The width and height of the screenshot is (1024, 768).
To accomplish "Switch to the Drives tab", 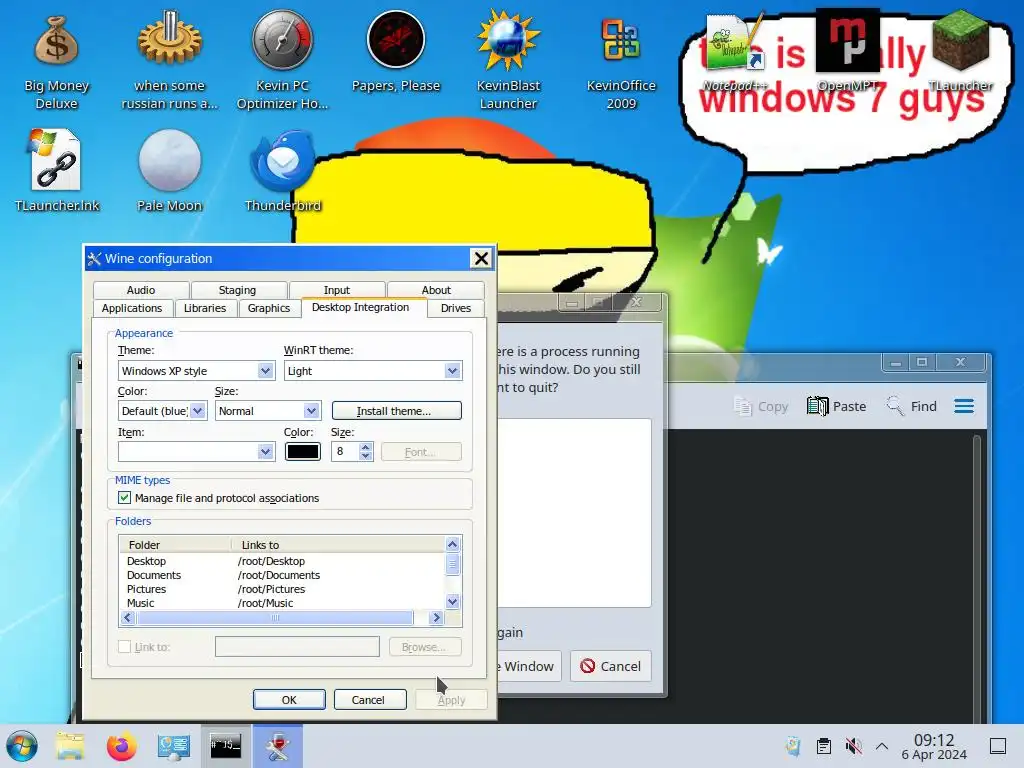I will pyautogui.click(x=455, y=308).
